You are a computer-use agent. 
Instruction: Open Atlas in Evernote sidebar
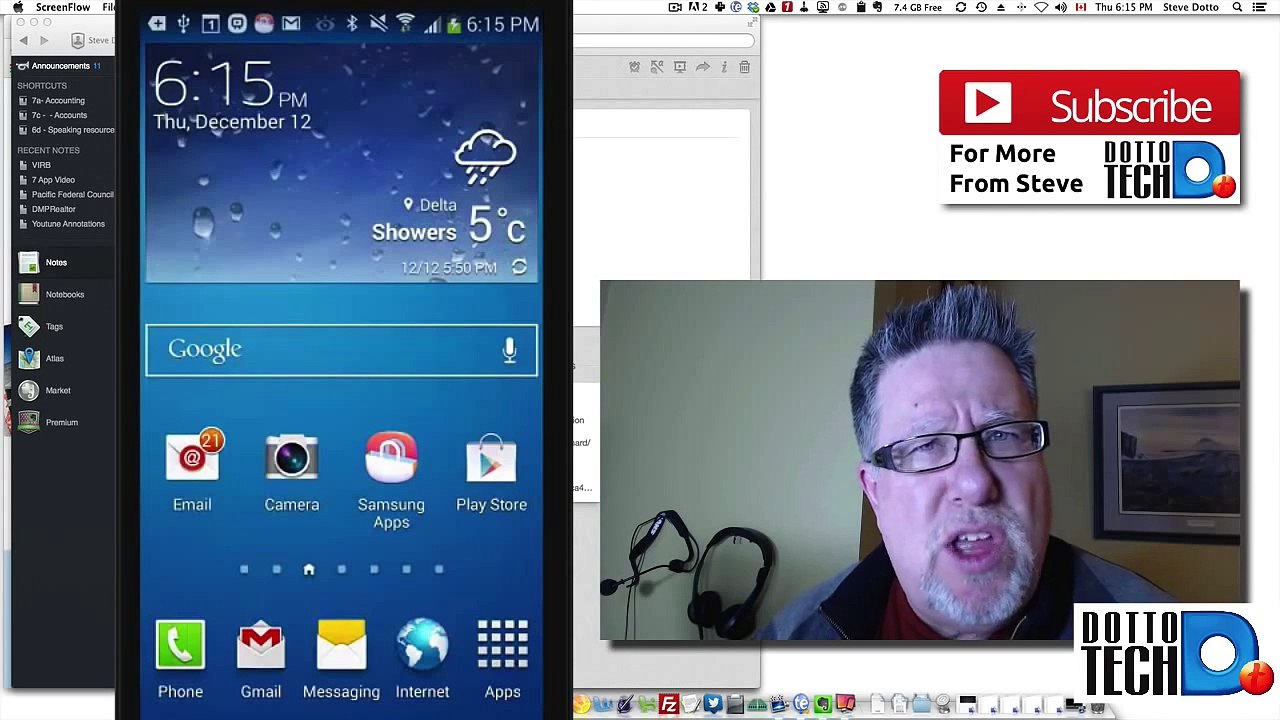(54, 358)
